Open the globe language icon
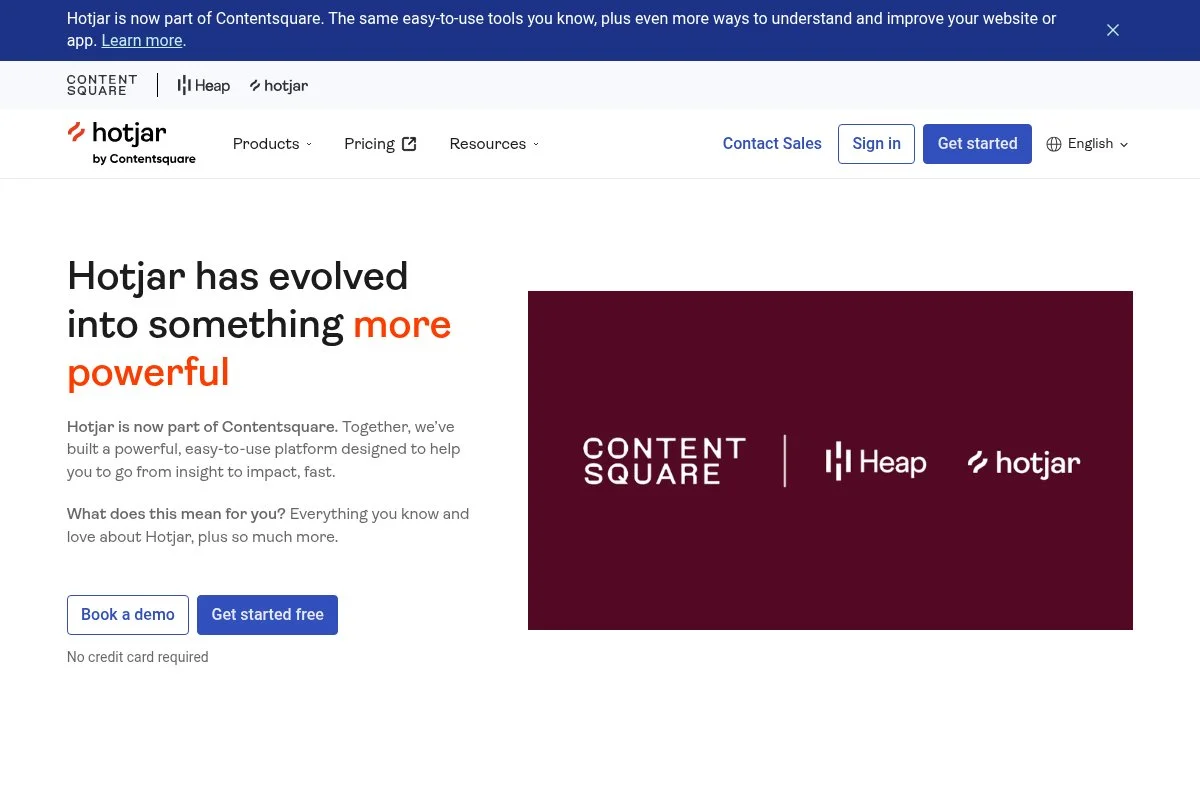The width and height of the screenshot is (1200, 800). 1054,144
